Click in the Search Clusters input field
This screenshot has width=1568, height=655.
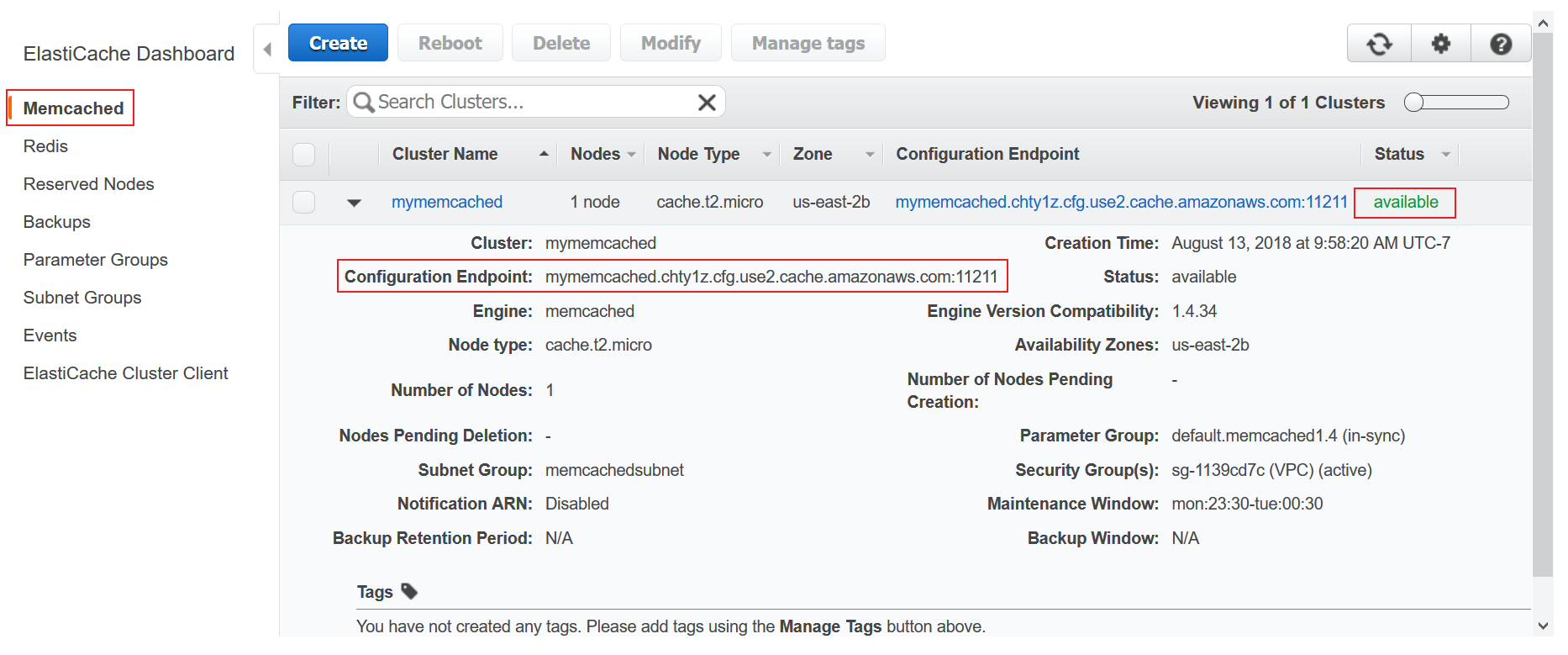(x=535, y=102)
